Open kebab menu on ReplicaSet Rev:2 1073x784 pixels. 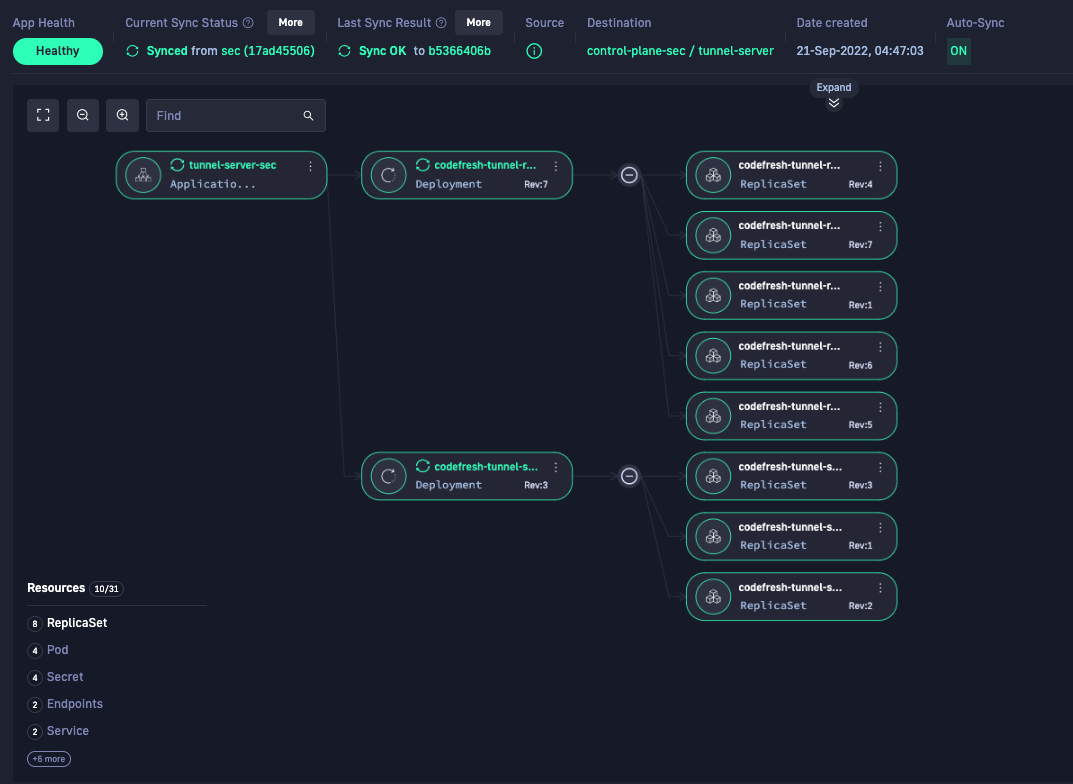tap(880, 588)
